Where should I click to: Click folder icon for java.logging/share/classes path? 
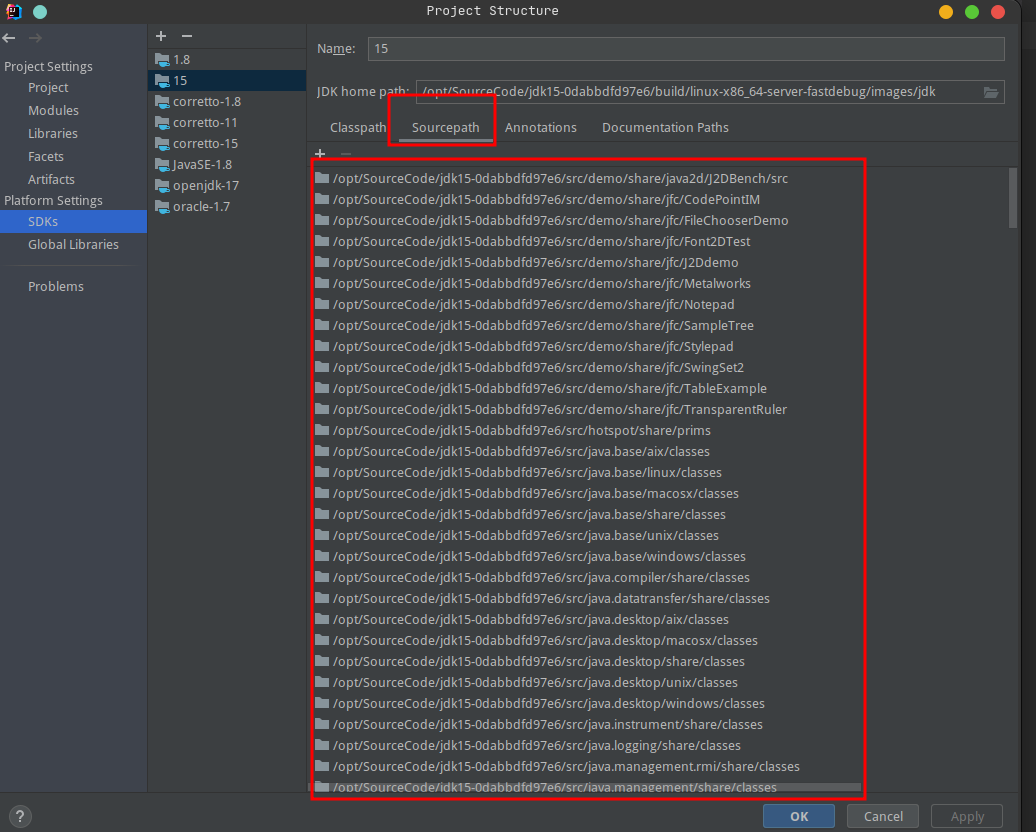coord(322,745)
